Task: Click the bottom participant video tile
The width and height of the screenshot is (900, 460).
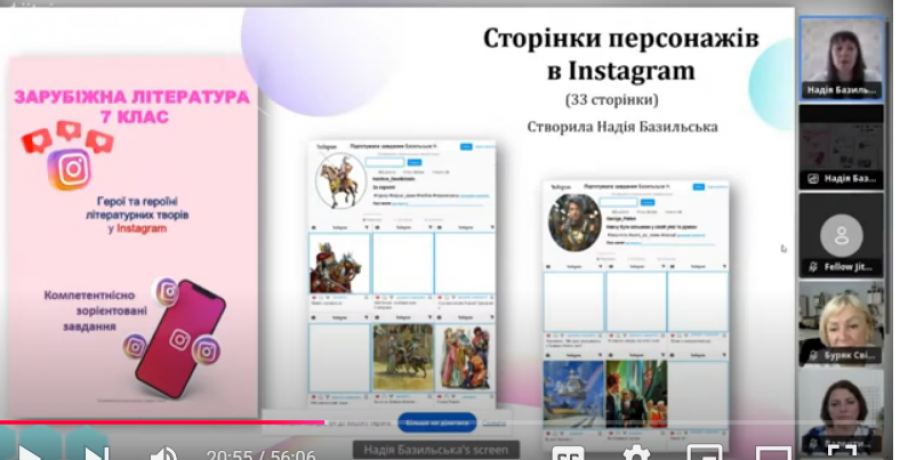Action: point(841,411)
